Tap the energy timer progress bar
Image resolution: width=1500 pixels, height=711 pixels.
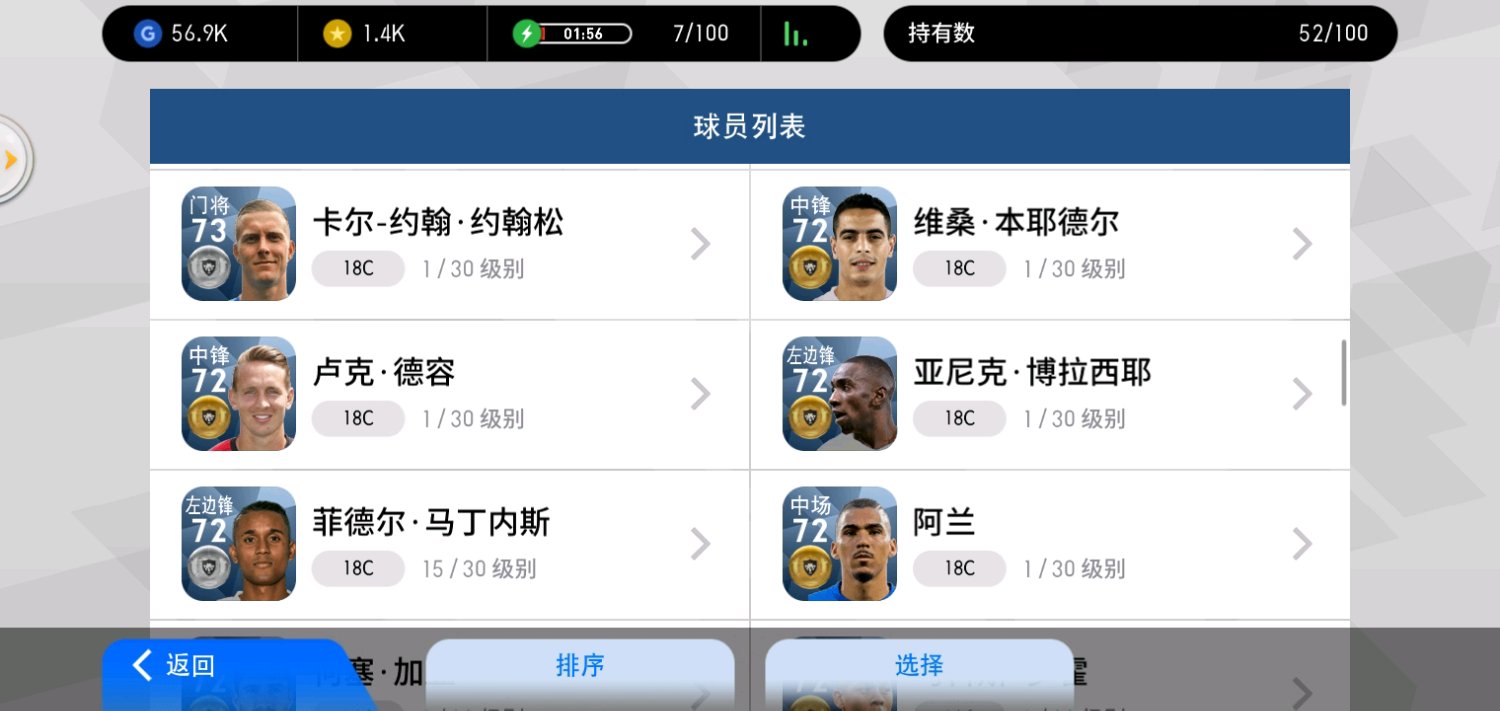586,34
